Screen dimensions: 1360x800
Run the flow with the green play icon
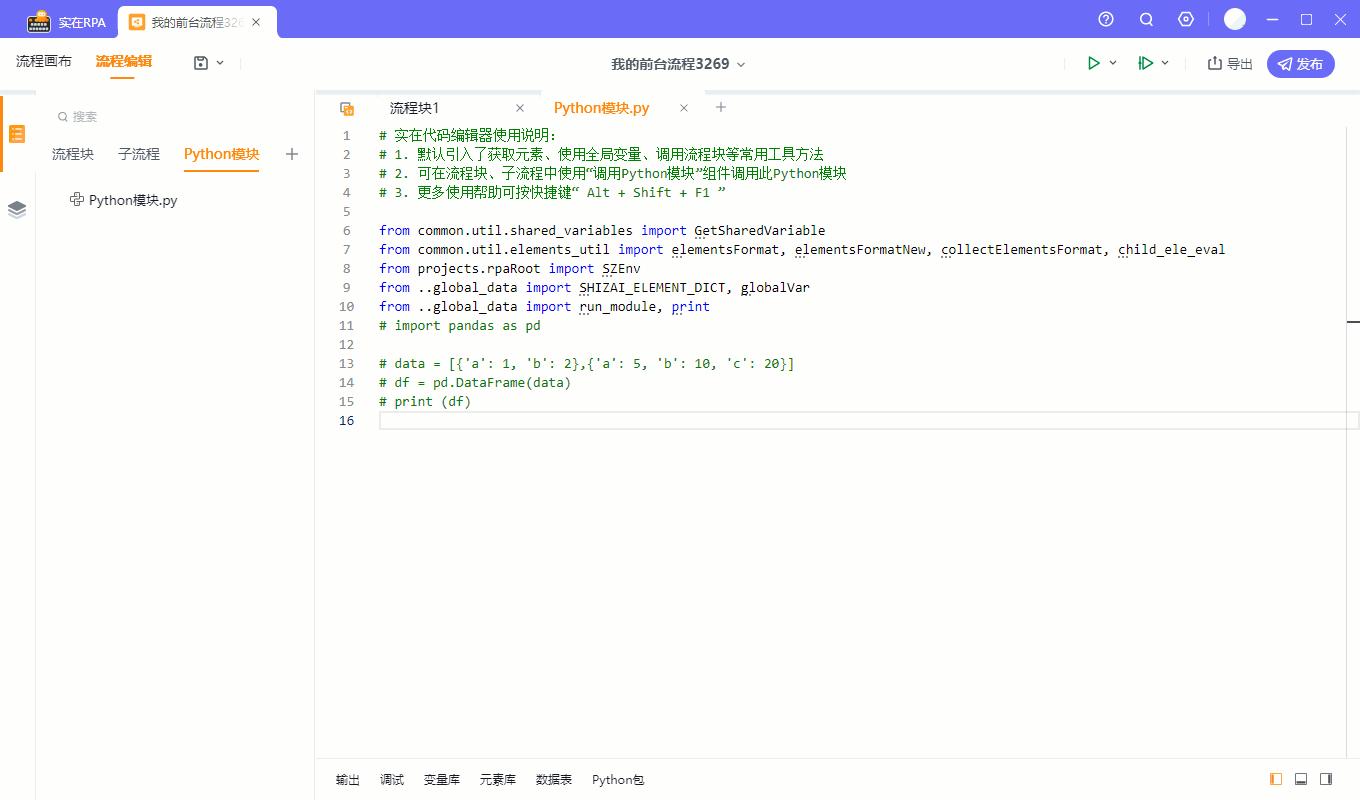1093,62
